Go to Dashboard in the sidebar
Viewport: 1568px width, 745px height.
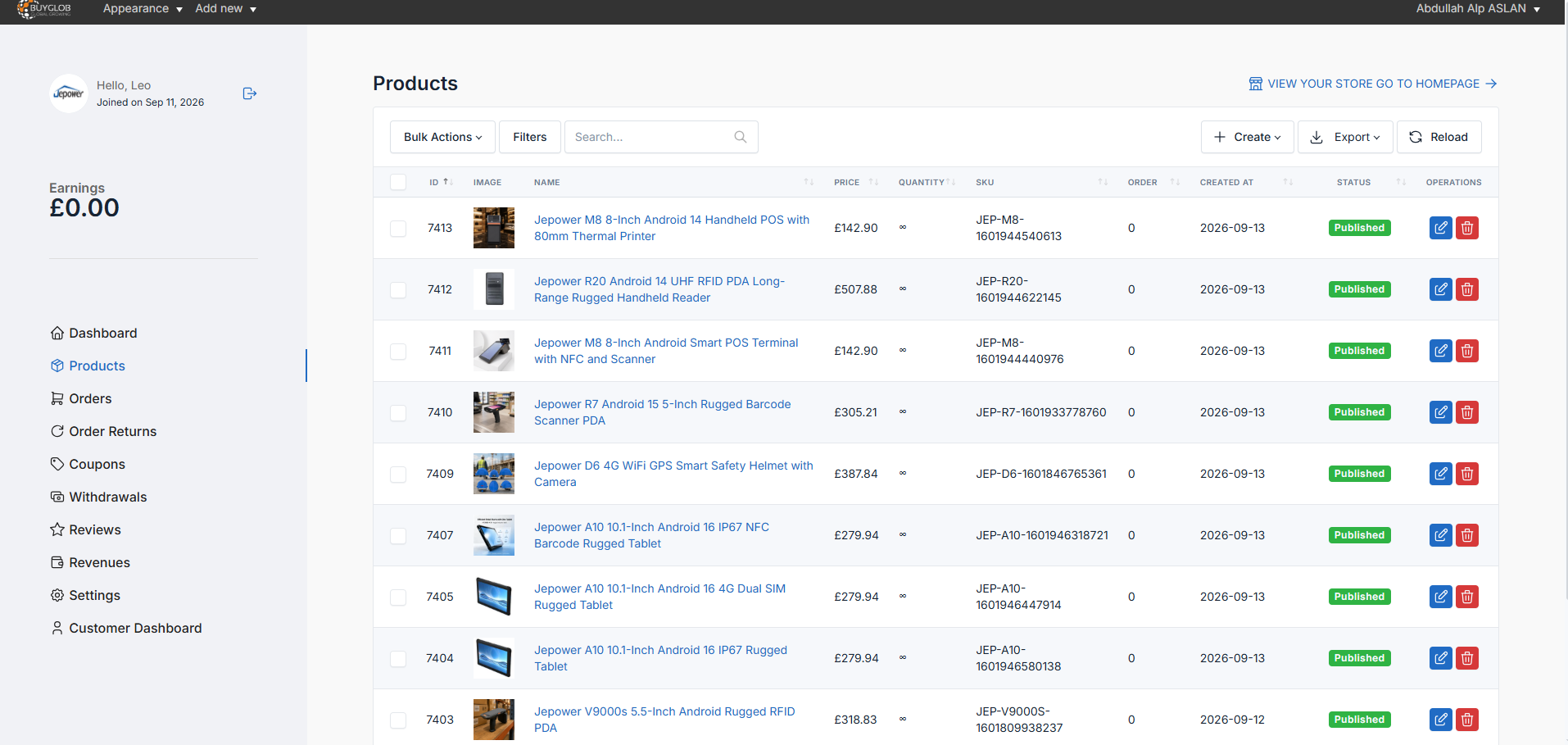coord(94,333)
